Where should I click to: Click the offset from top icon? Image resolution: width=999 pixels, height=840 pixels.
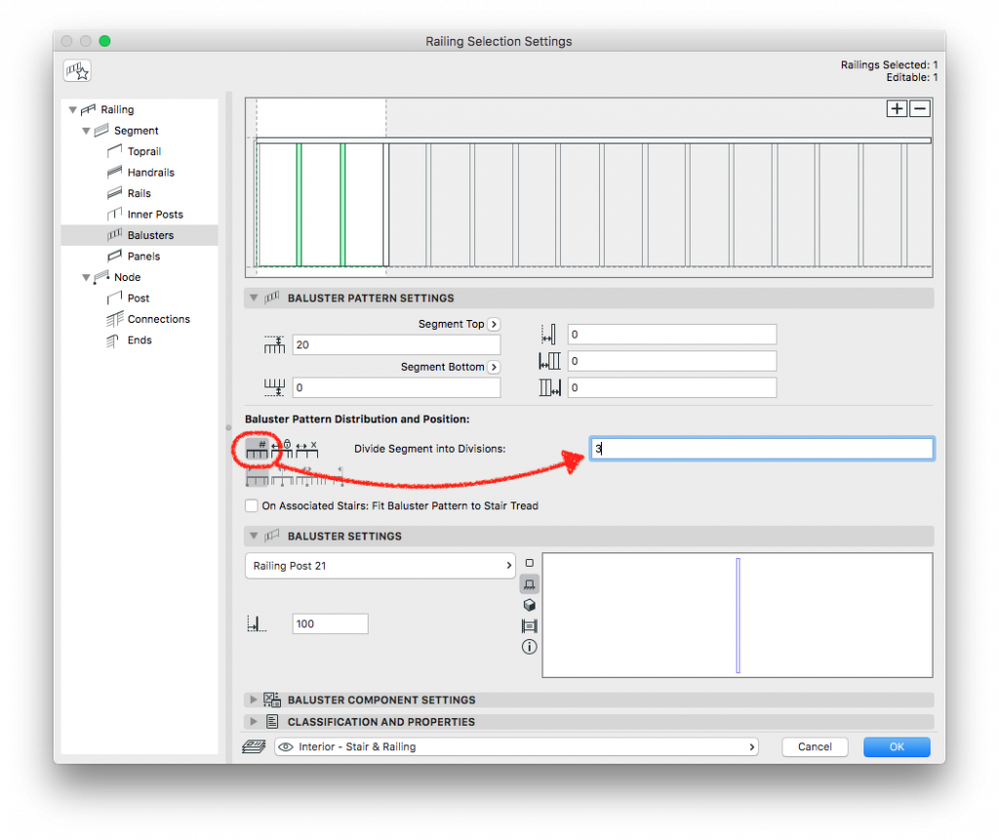coord(275,345)
